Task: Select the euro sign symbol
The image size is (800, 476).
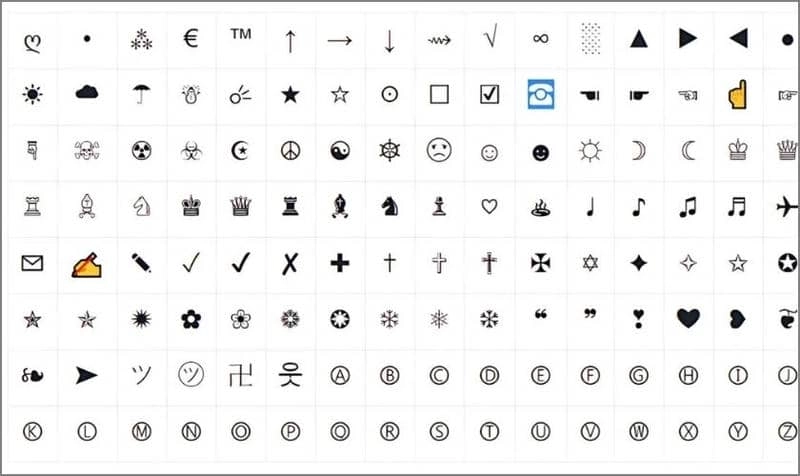Action: tap(191, 38)
